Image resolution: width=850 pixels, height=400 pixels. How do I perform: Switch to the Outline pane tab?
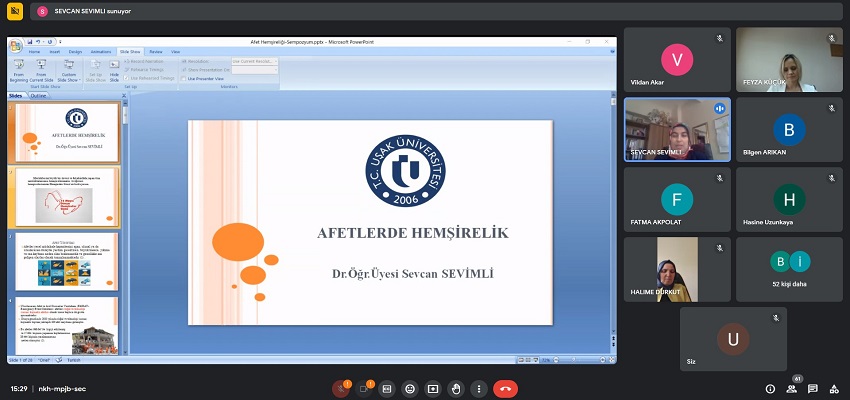coord(38,96)
